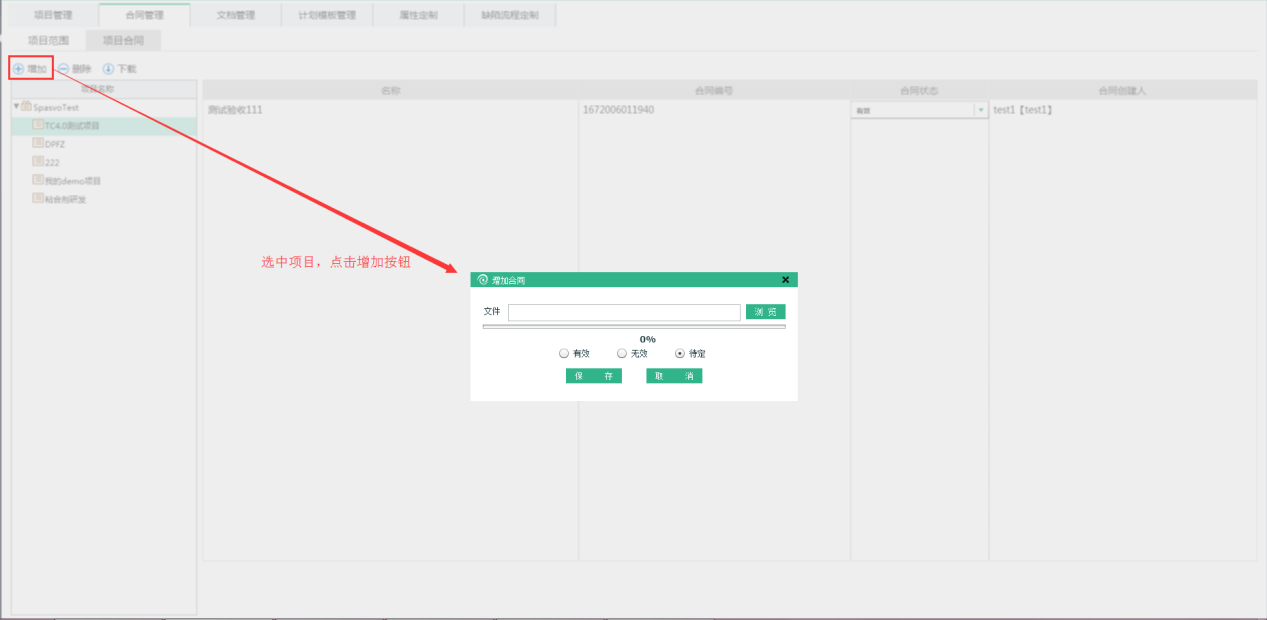The height and width of the screenshot is (620, 1267).
Task: Select the 待定 radio button
Action: [x=680, y=353]
